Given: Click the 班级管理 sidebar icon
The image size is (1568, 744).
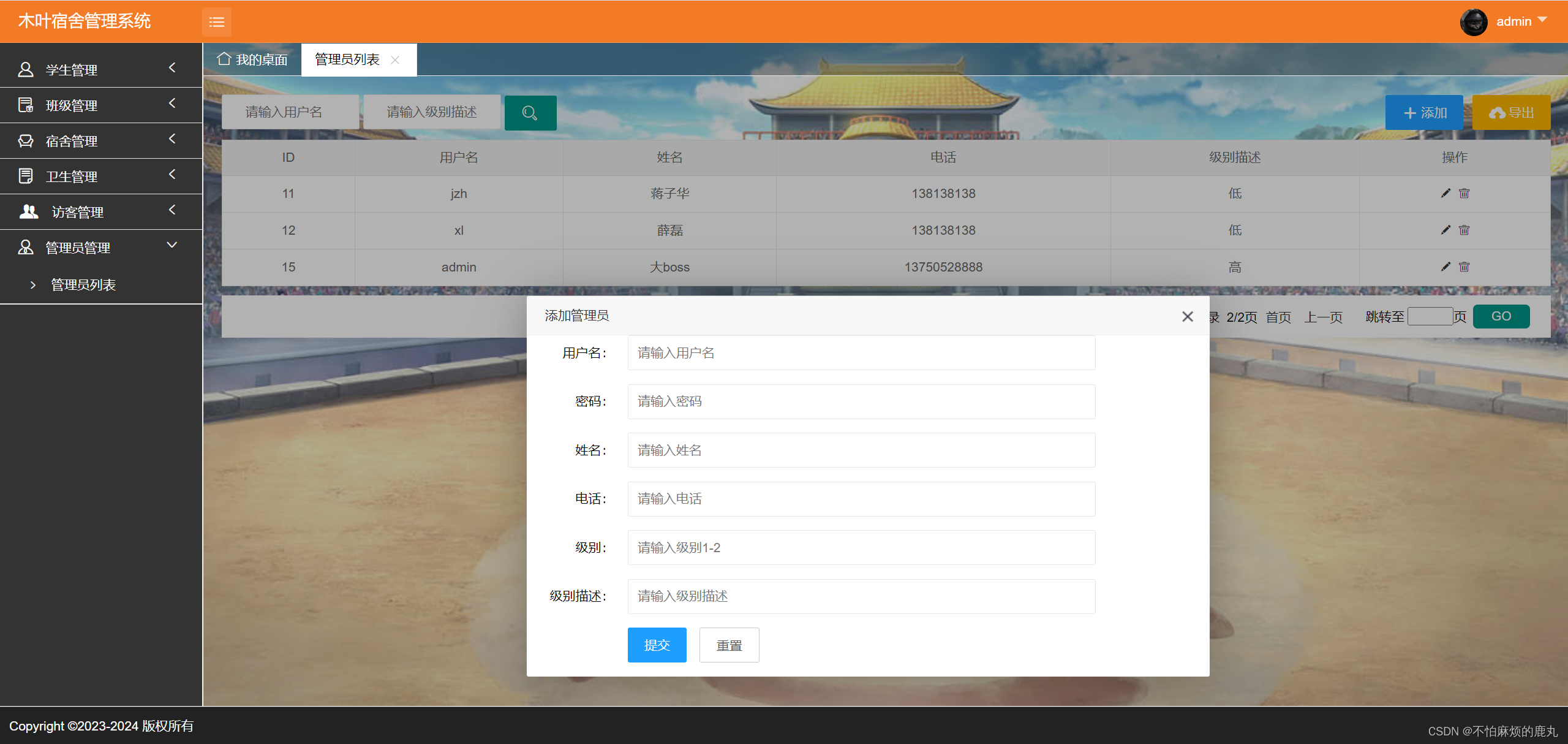Looking at the screenshot, I should [x=26, y=105].
